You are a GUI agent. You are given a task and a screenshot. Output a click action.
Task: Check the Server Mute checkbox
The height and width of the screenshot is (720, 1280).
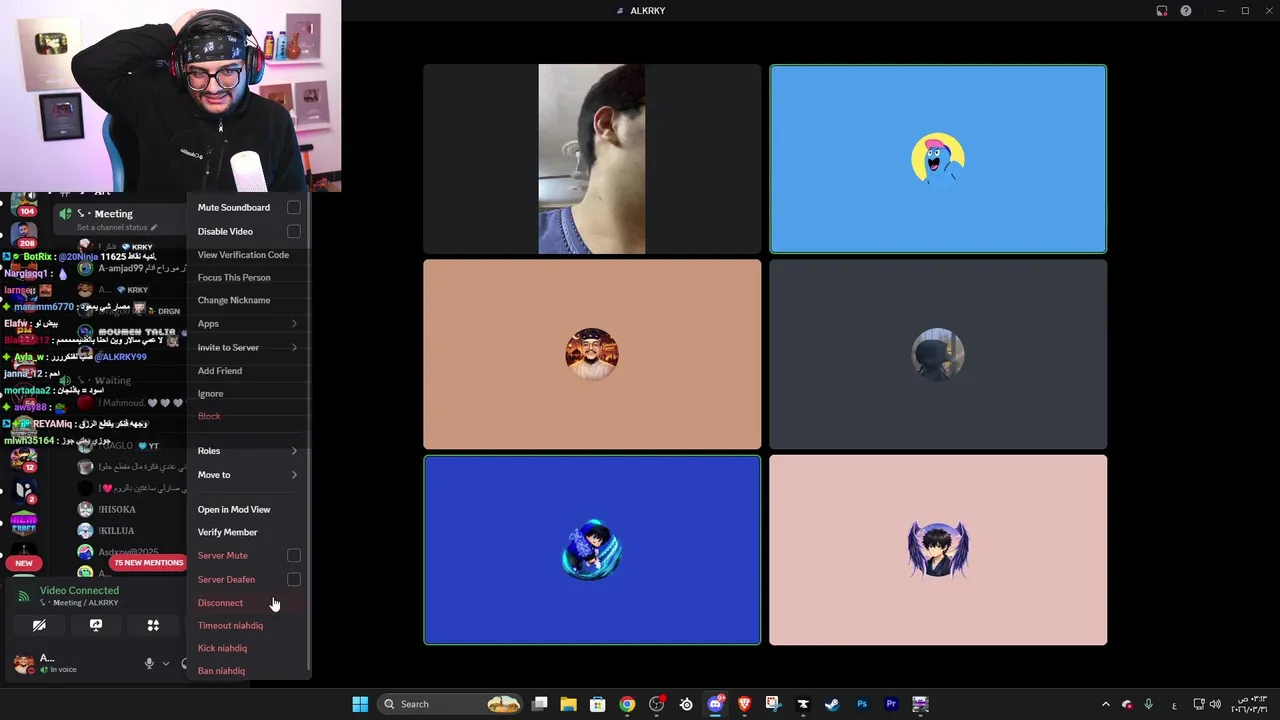[294, 555]
